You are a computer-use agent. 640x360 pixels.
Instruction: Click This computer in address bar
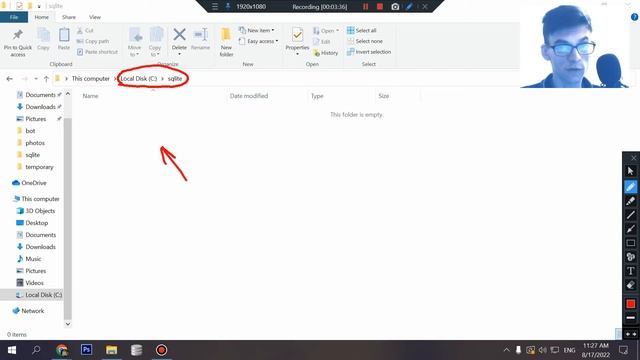coord(91,79)
